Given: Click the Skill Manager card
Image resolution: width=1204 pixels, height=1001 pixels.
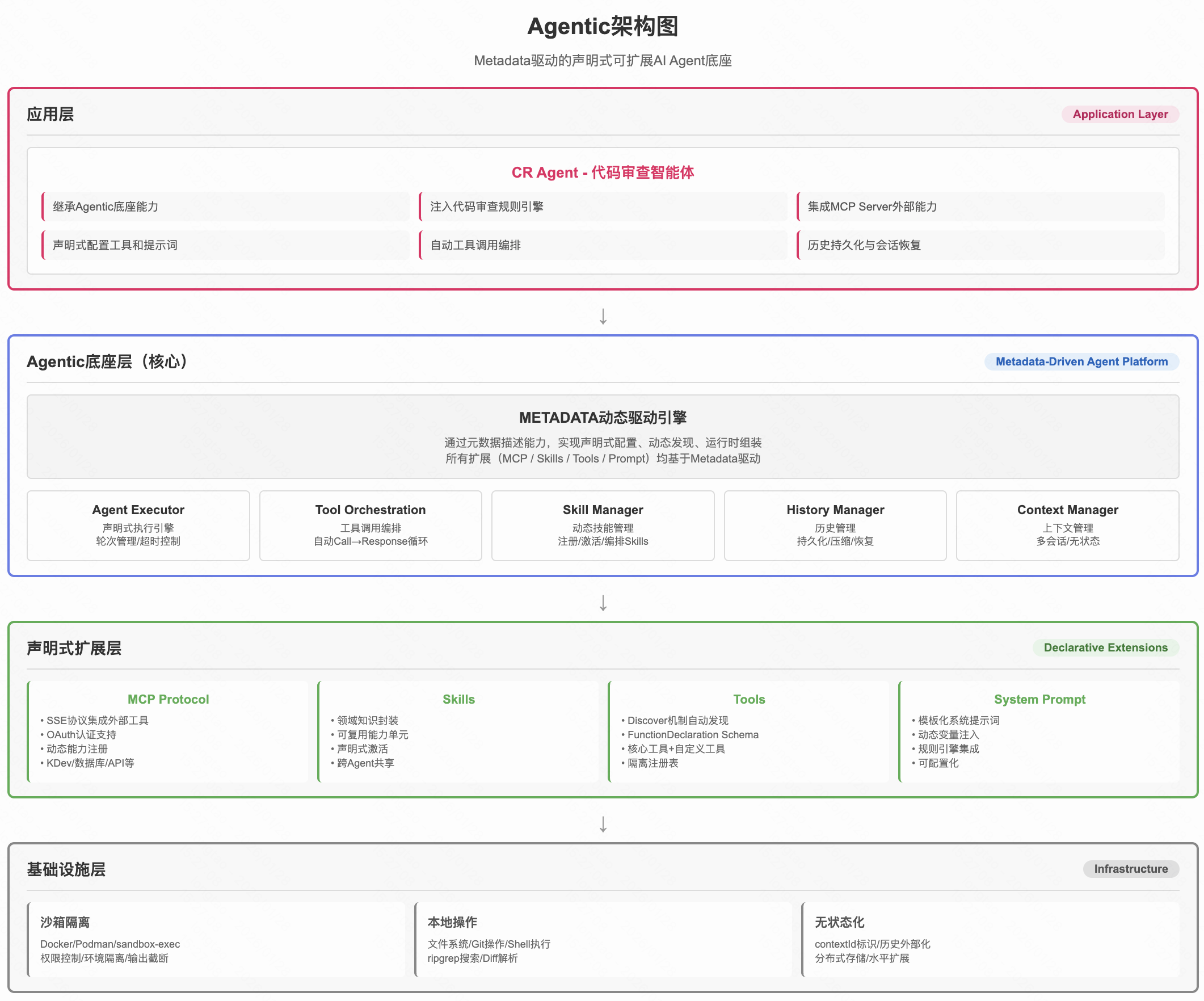Looking at the screenshot, I should click(603, 525).
